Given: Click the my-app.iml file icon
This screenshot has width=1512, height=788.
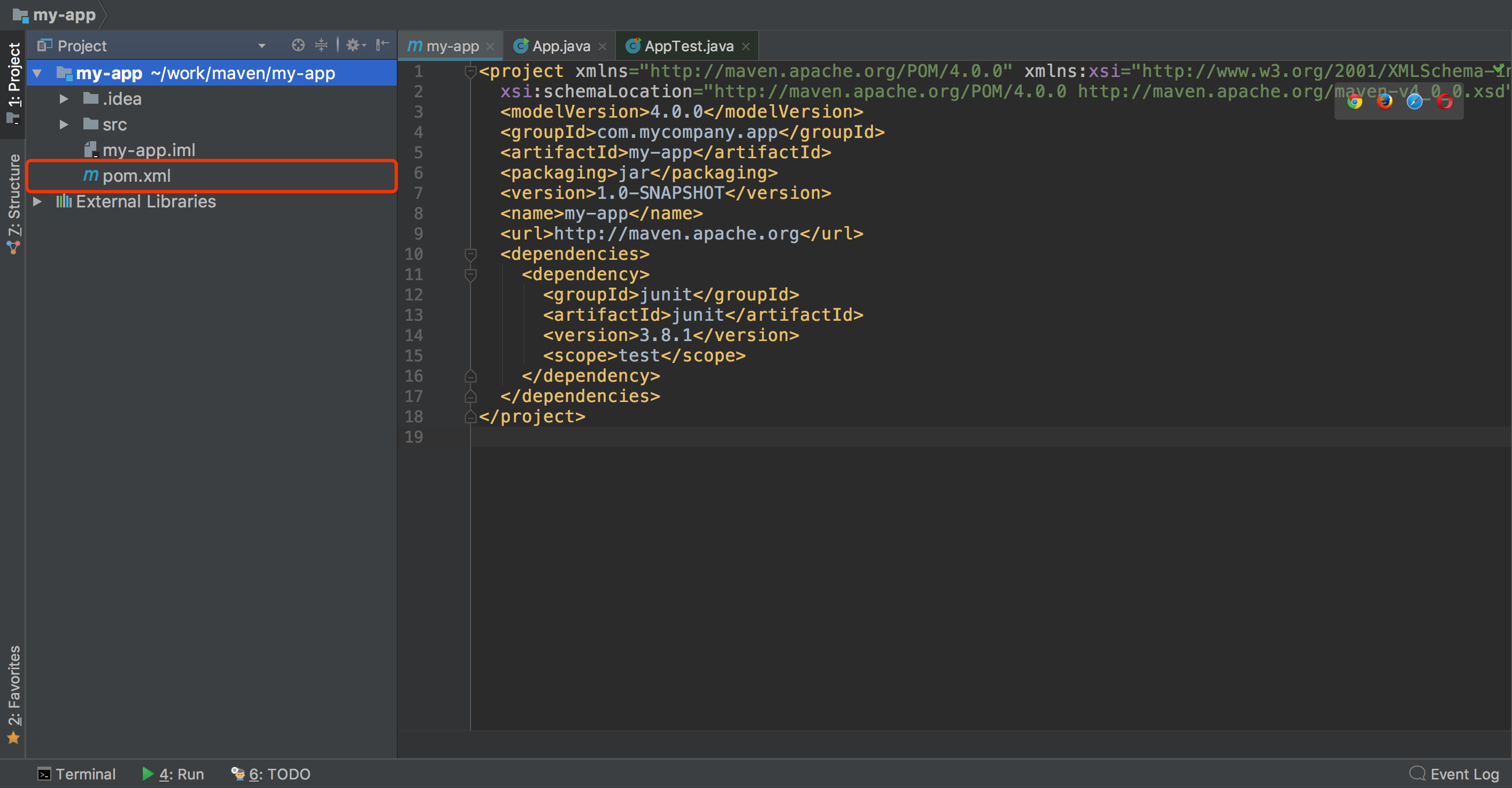Looking at the screenshot, I should 90,150.
